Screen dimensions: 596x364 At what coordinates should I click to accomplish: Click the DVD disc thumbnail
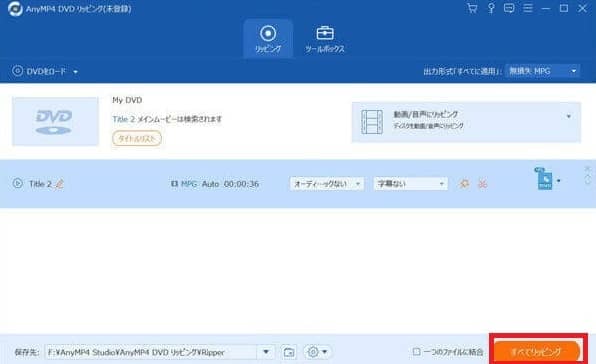(x=55, y=121)
